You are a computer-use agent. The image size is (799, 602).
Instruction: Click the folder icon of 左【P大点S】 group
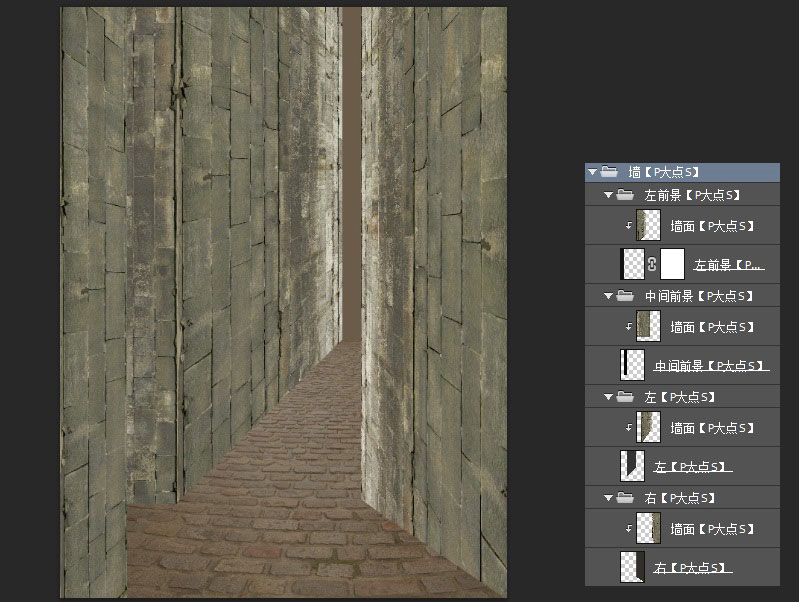click(625, 397)
